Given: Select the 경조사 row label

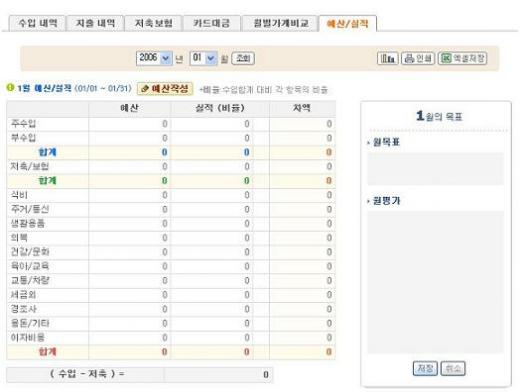Looking at the screenshot, I should coord(23,309).
